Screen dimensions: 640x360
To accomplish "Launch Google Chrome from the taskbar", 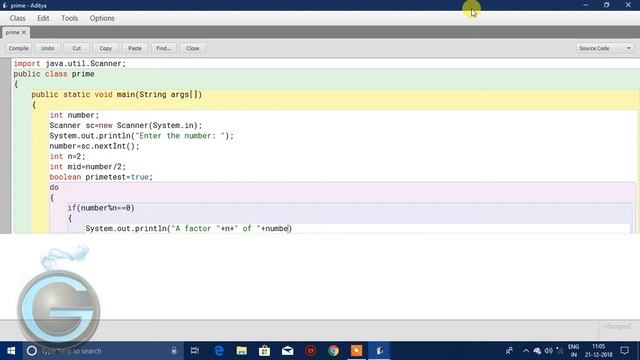I will coord(333,351).
